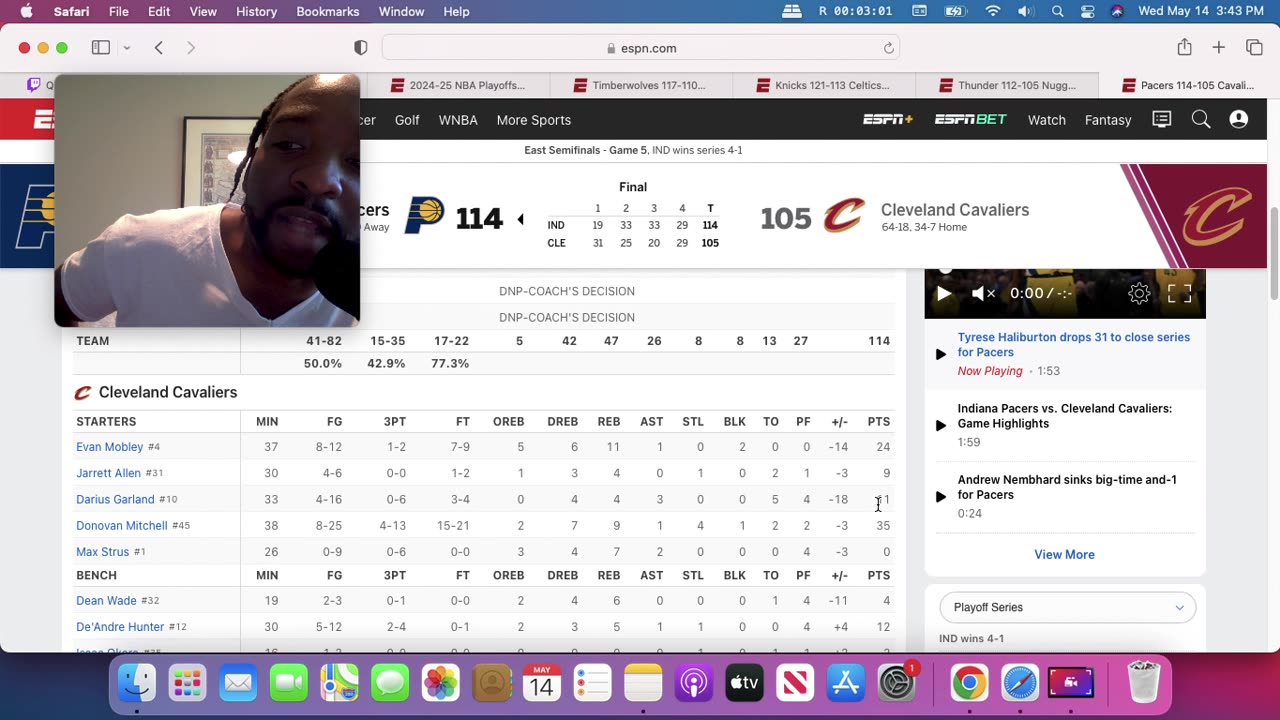Image resolution: width=1280 pixels, height=720 pixels.
Task: Click the espn.com address bar
Action: (640, 48)
